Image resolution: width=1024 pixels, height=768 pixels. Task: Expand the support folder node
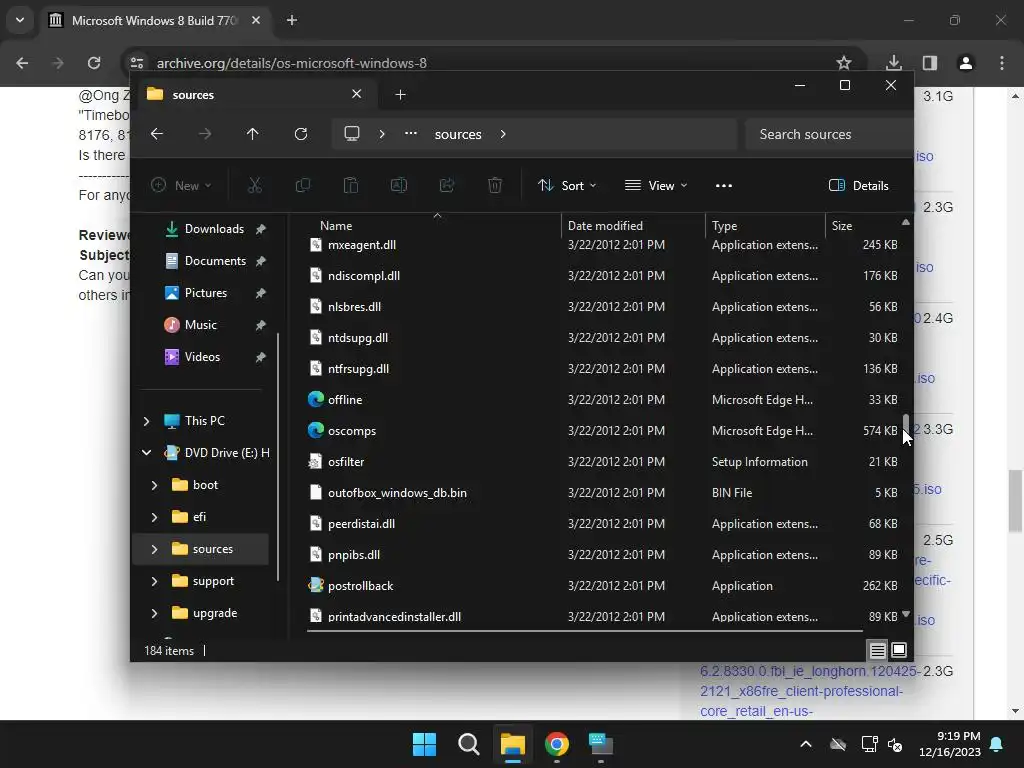[154, 581]
